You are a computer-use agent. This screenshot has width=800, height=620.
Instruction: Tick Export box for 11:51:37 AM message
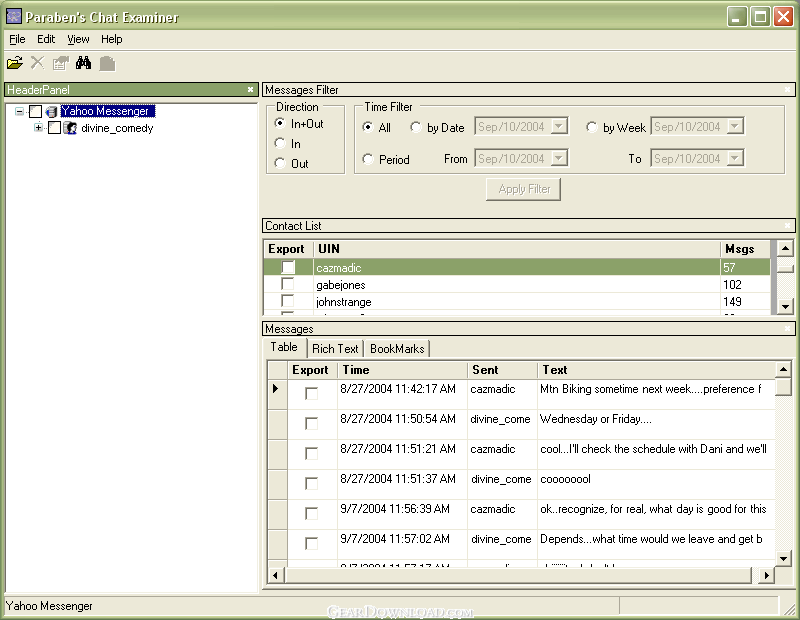click(311, 483)
